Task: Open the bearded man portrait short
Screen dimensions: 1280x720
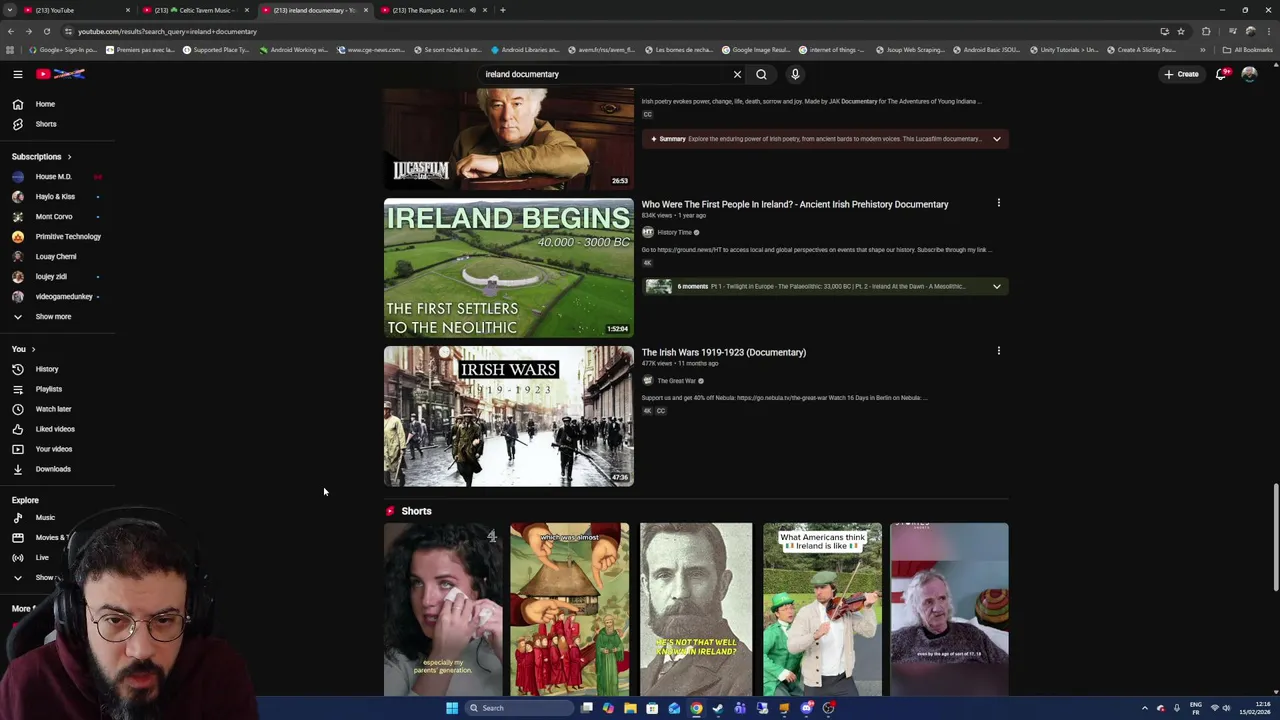Action: pos(696,609)
